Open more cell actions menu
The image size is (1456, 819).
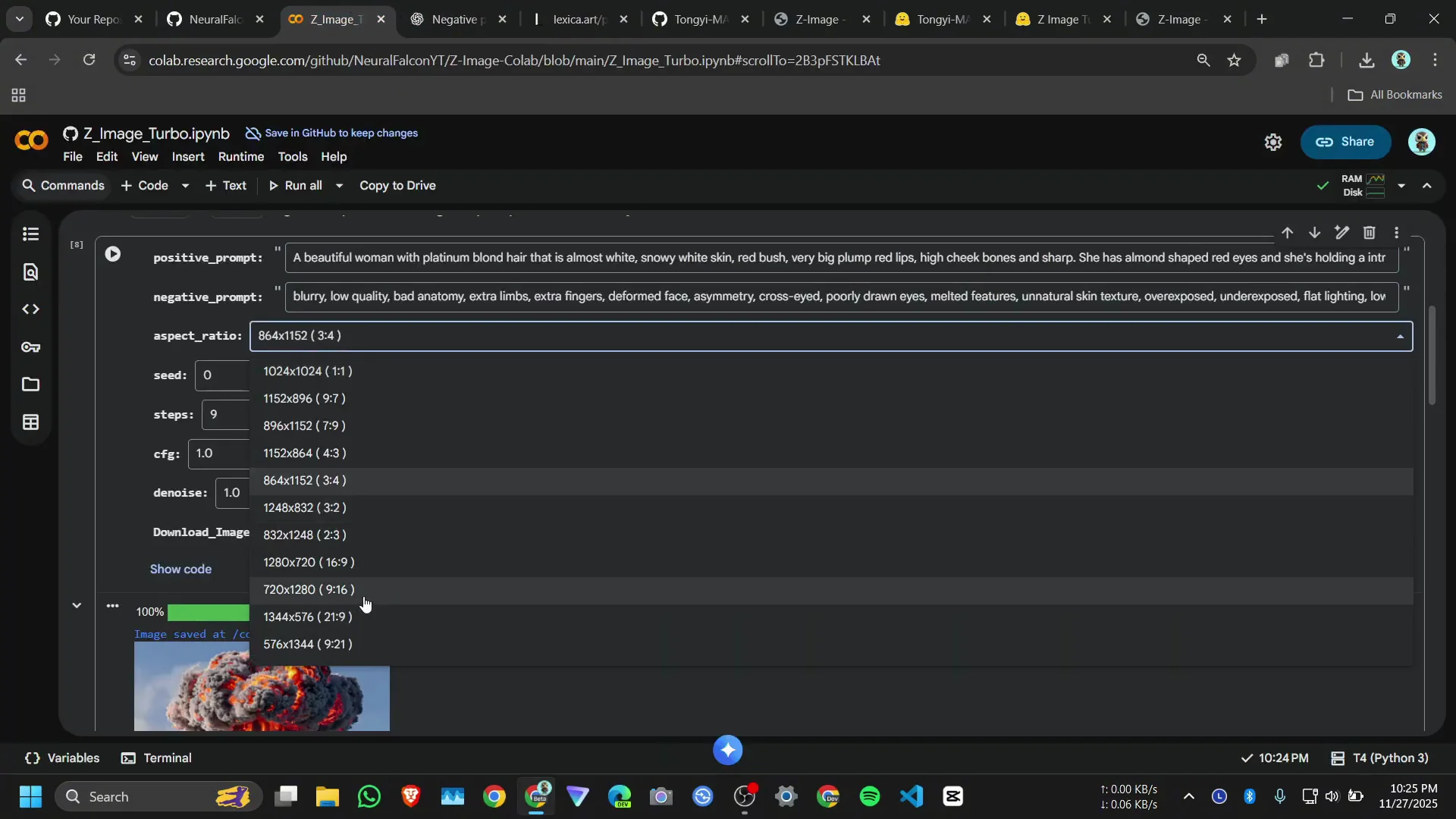[x=1397, y=233]
